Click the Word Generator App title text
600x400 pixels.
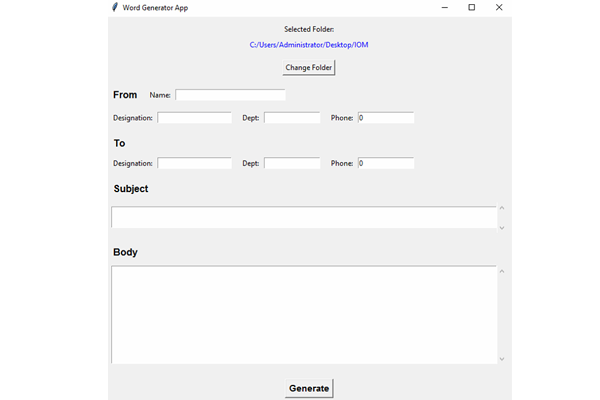[x=155, y=8]
